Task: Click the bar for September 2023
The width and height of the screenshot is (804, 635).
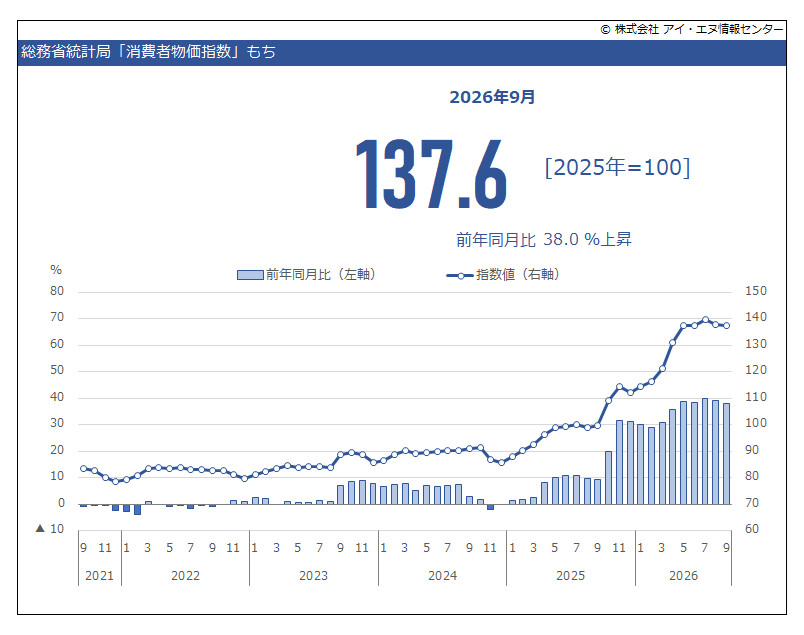Action: [340, 495]
